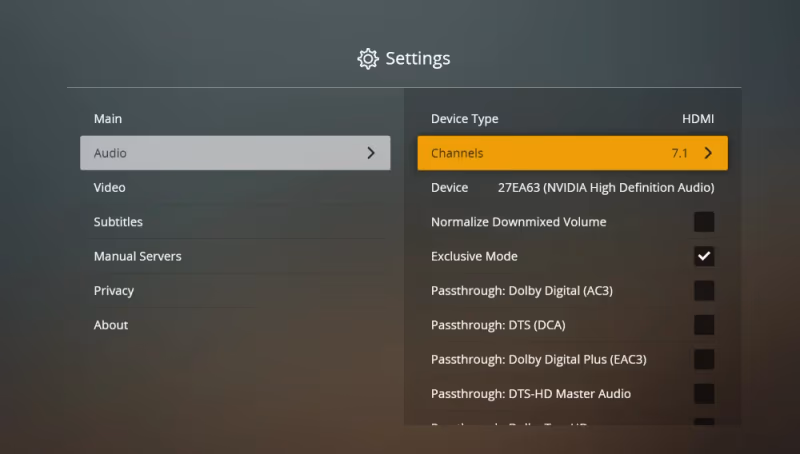Click the Device Type label
This screenshot has width=800, height=454.
pos(465,119)
